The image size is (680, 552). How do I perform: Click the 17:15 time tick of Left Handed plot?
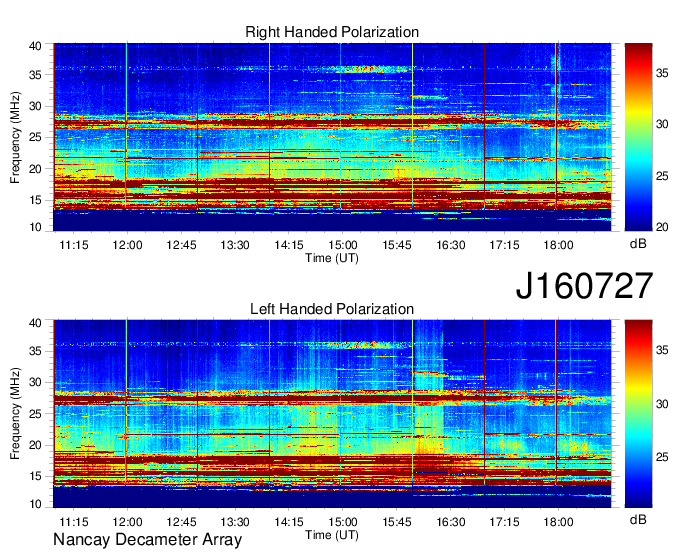point(504,522)
